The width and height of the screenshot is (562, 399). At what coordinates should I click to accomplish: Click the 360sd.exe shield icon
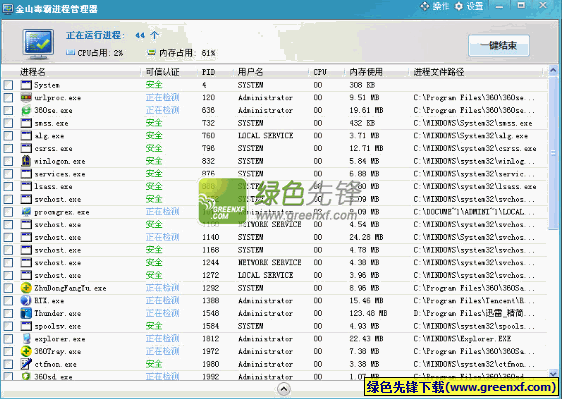[x=26, y=376]
